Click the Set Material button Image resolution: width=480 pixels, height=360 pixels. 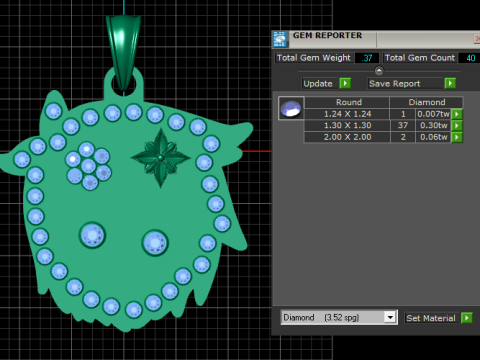[x=432, y=318]
